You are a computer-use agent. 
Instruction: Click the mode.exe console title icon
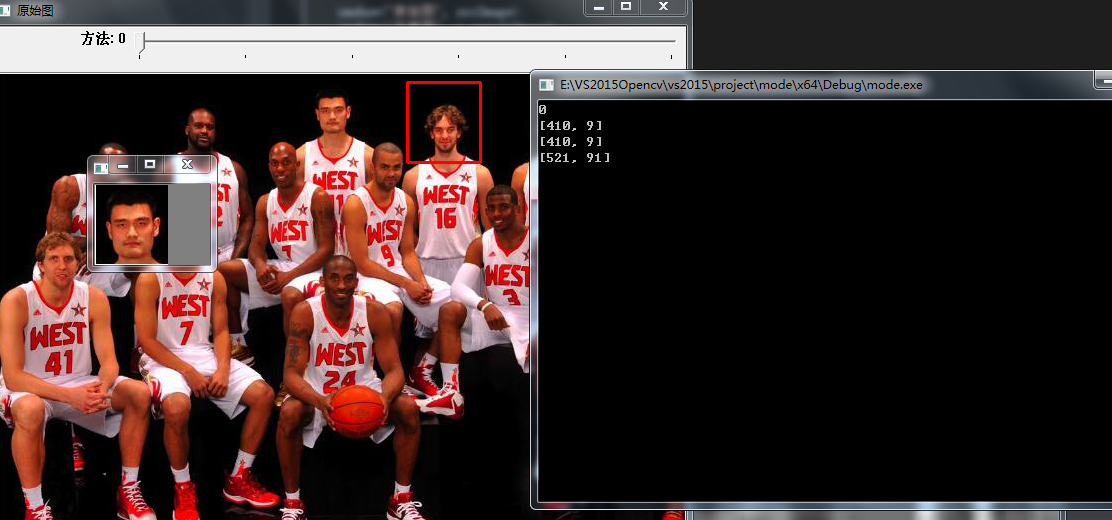(x=546, y=85)
